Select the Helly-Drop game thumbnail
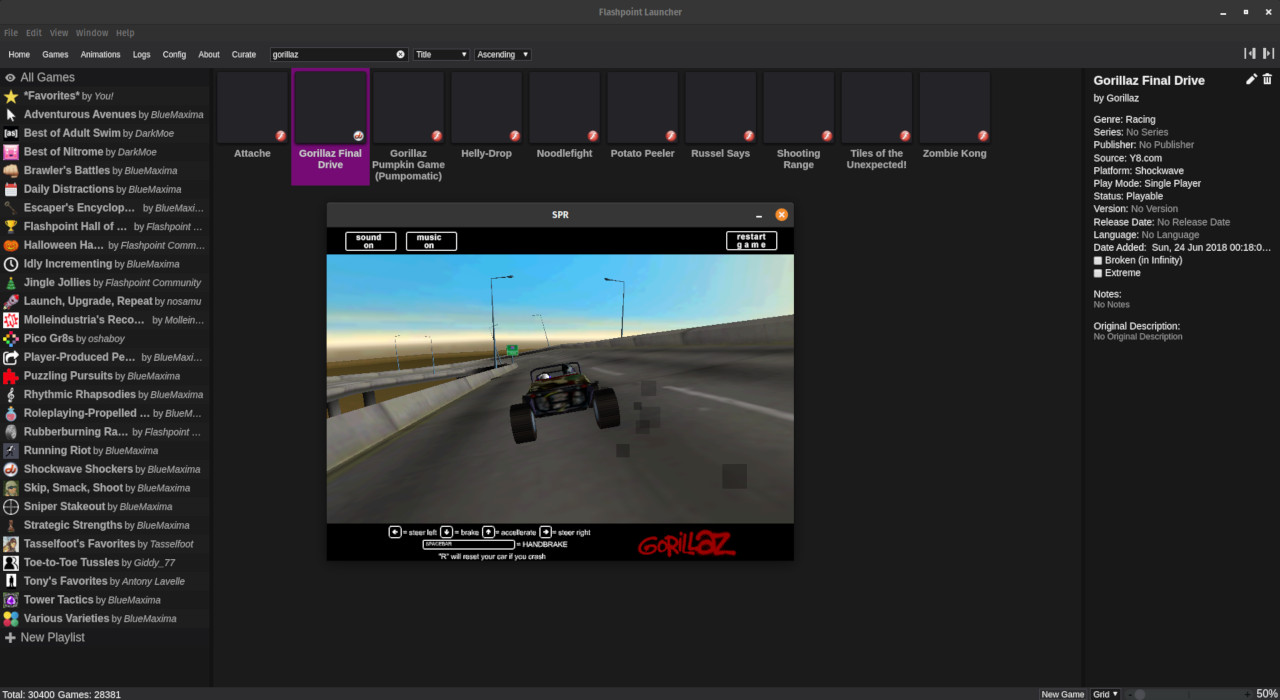The image size is (1280, 700). (x=486, y=108)
